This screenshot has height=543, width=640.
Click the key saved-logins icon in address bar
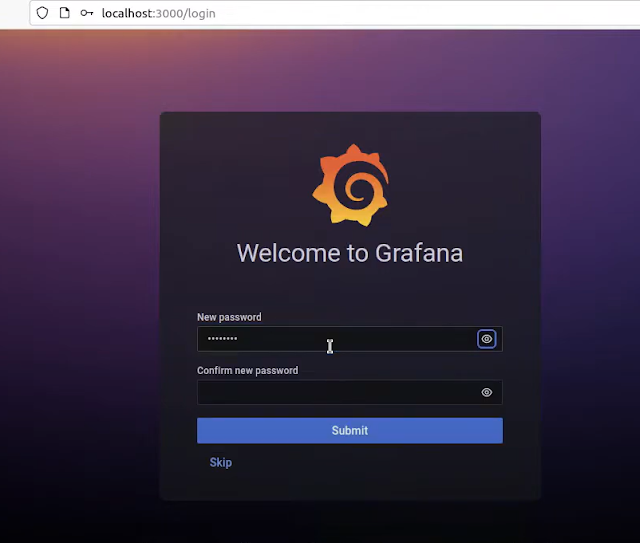[x=87, y=13]
